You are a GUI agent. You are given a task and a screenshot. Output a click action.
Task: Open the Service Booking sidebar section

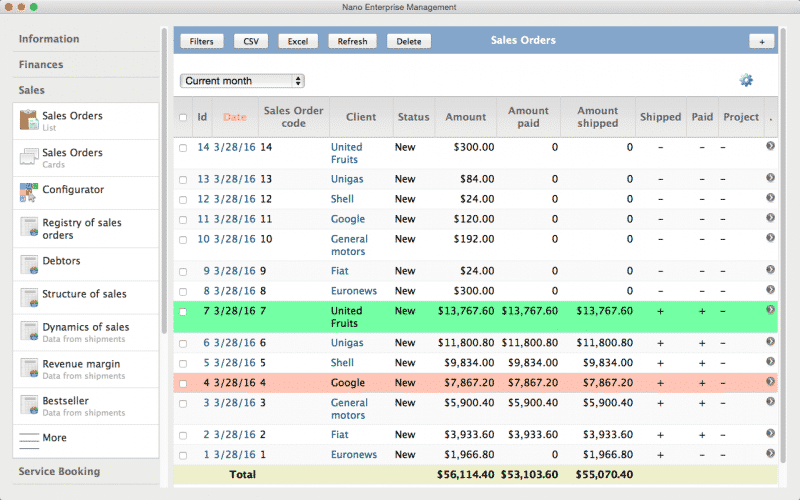tap(59, 471)
